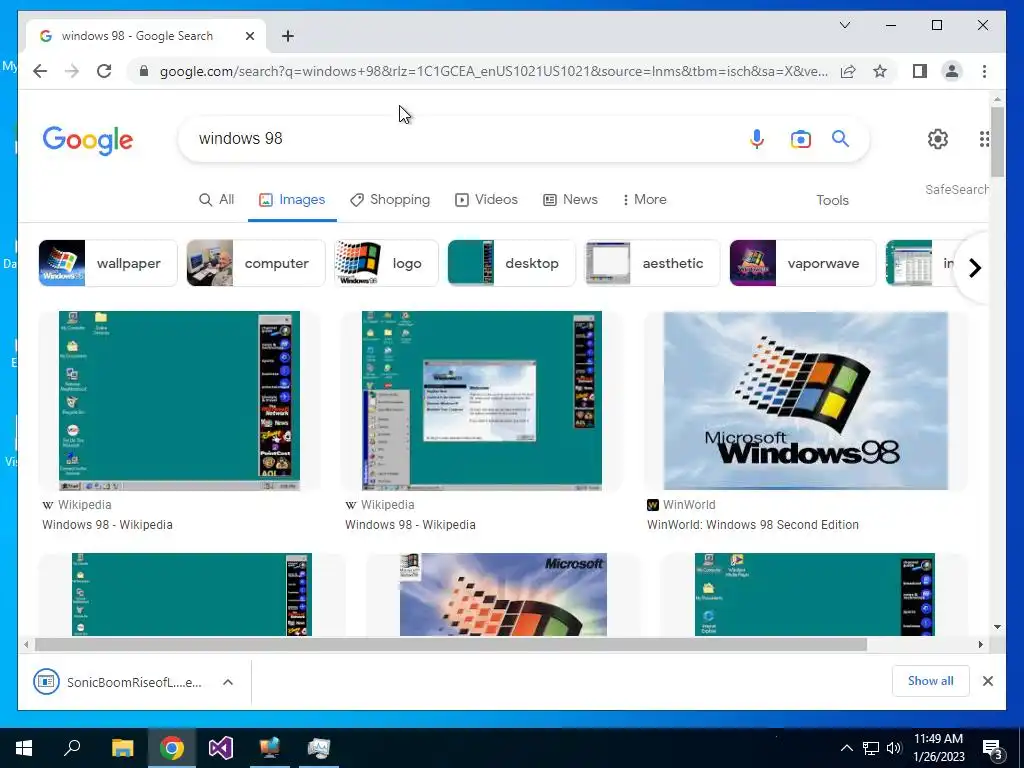Expand download item options chevron

[x=228, y=682]
